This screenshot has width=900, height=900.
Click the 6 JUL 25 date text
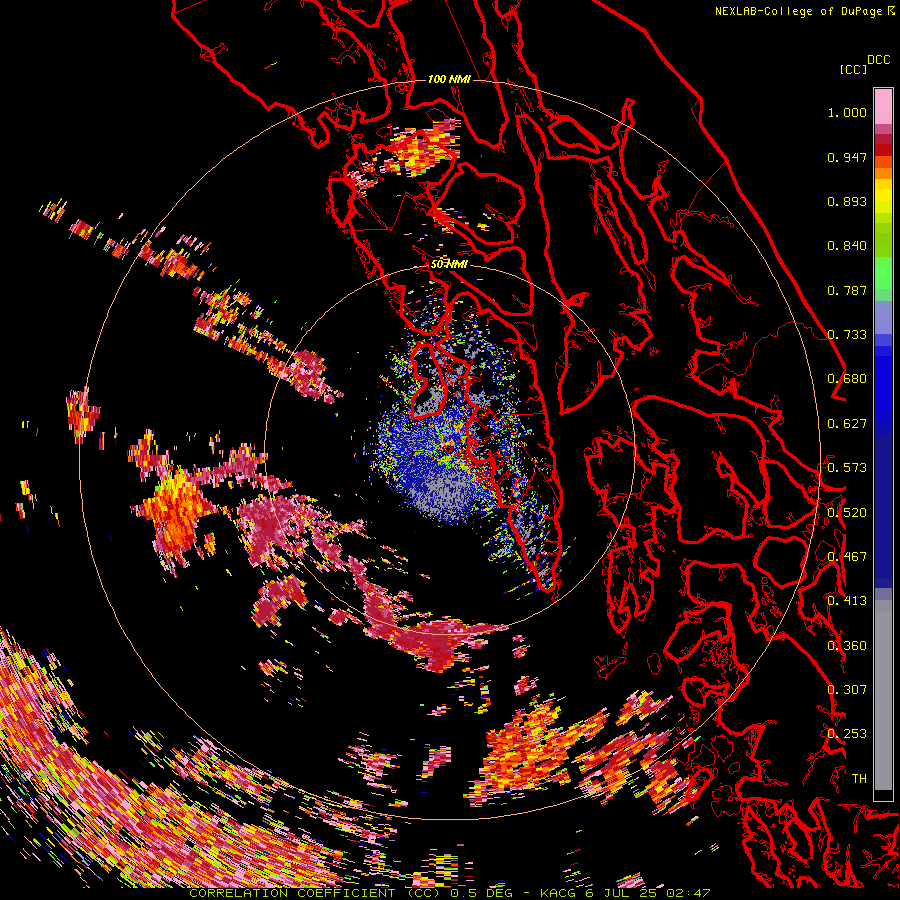point(622,893)
